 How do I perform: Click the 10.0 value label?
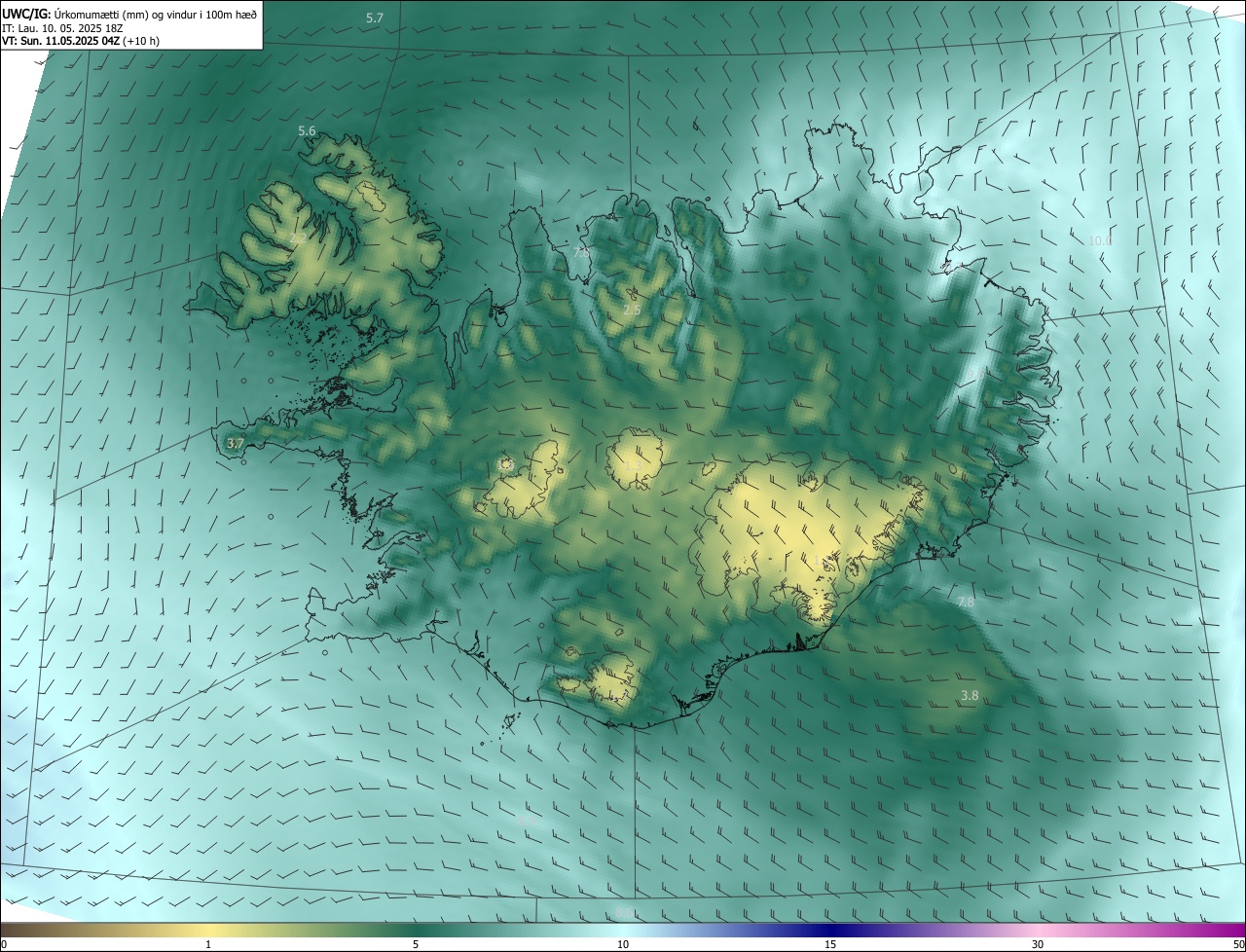(x=1100, y=240)
